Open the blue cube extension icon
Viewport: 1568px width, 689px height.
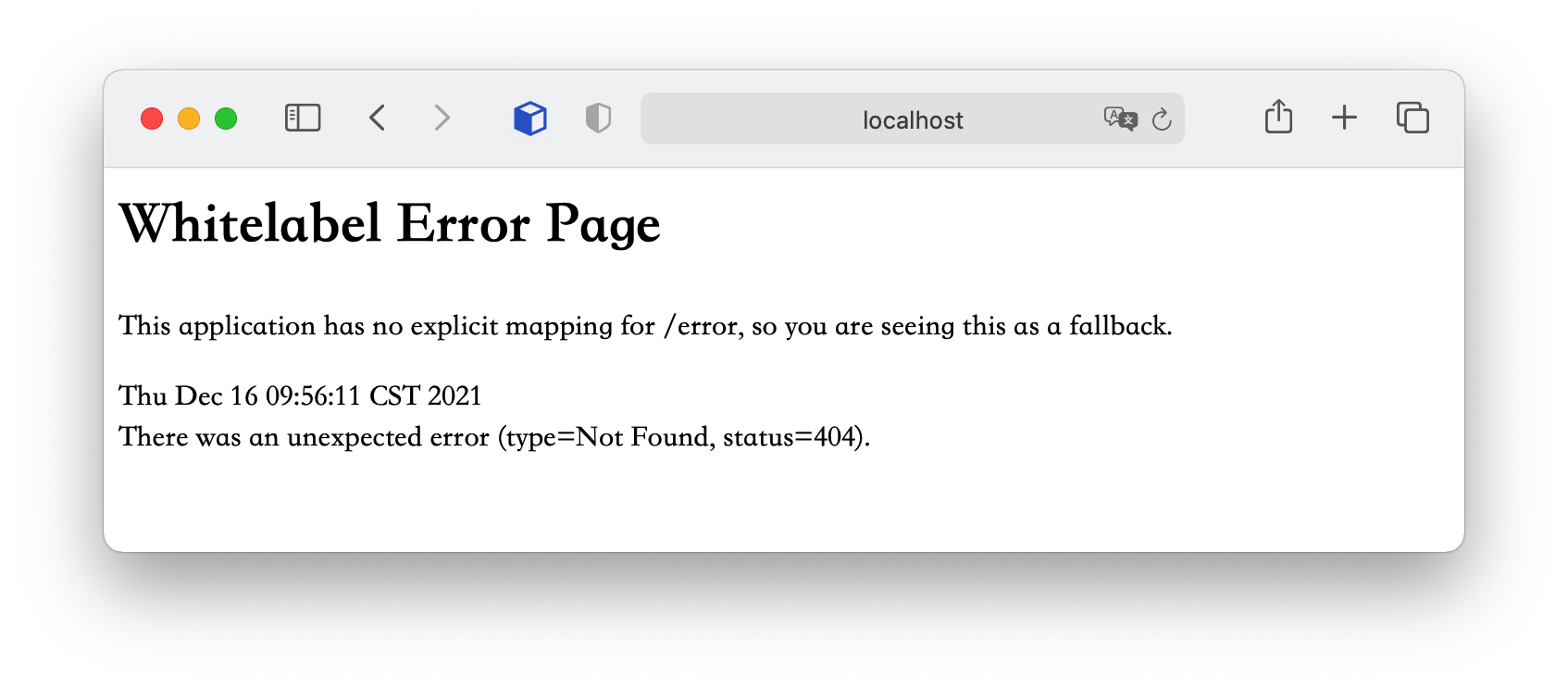(x=530, y=119)
